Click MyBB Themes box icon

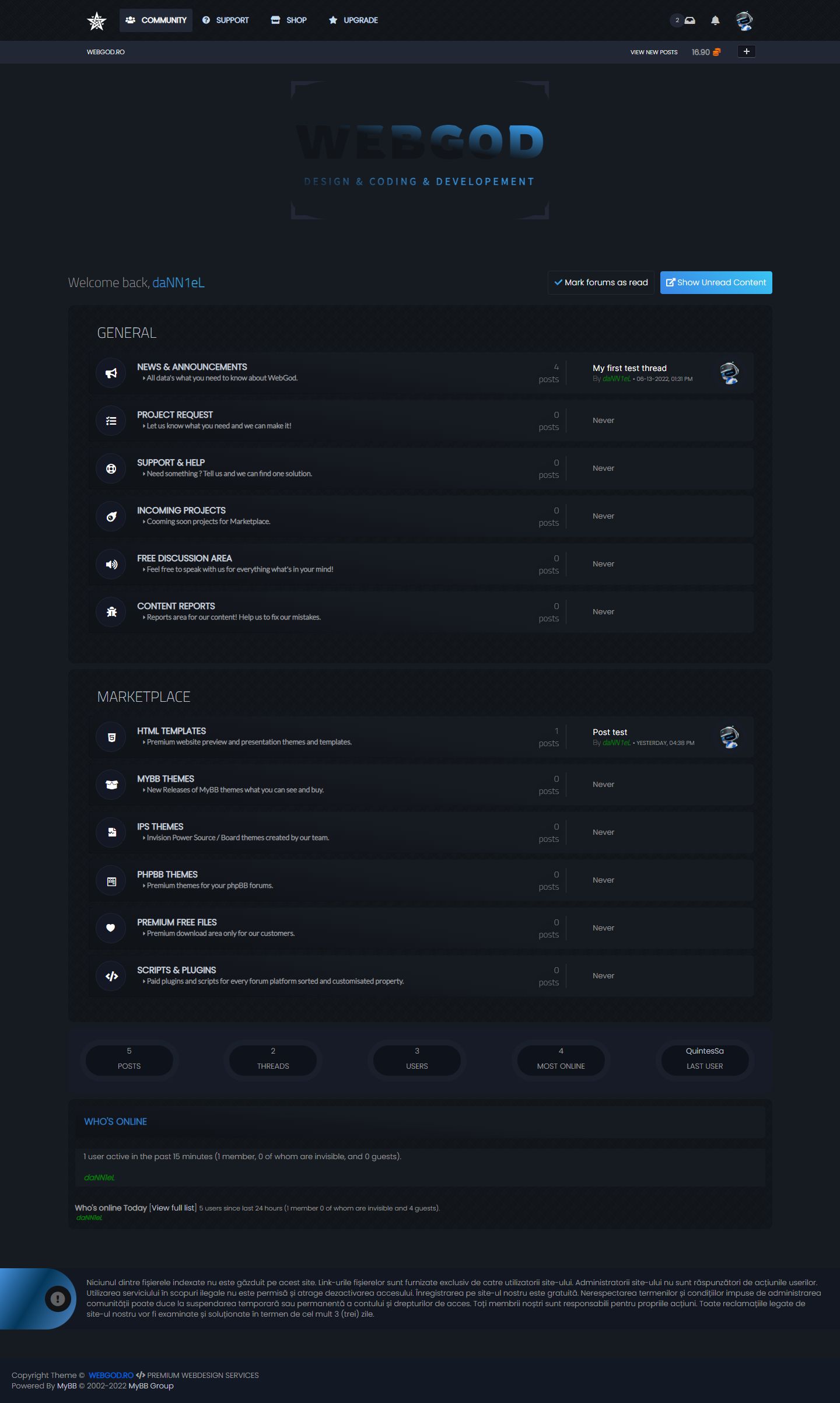[x=111, y=785]
